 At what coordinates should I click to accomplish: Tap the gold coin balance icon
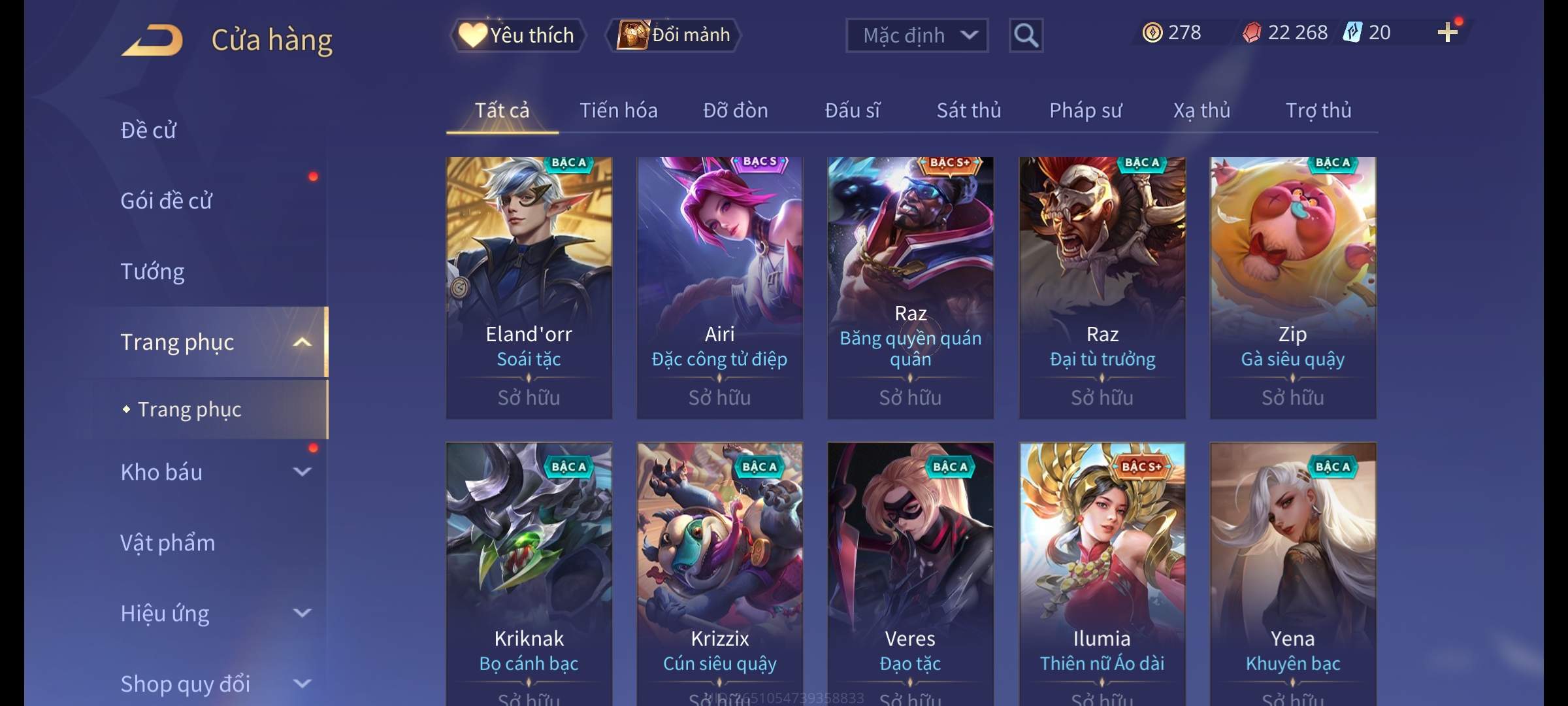tap(1152, 33)
